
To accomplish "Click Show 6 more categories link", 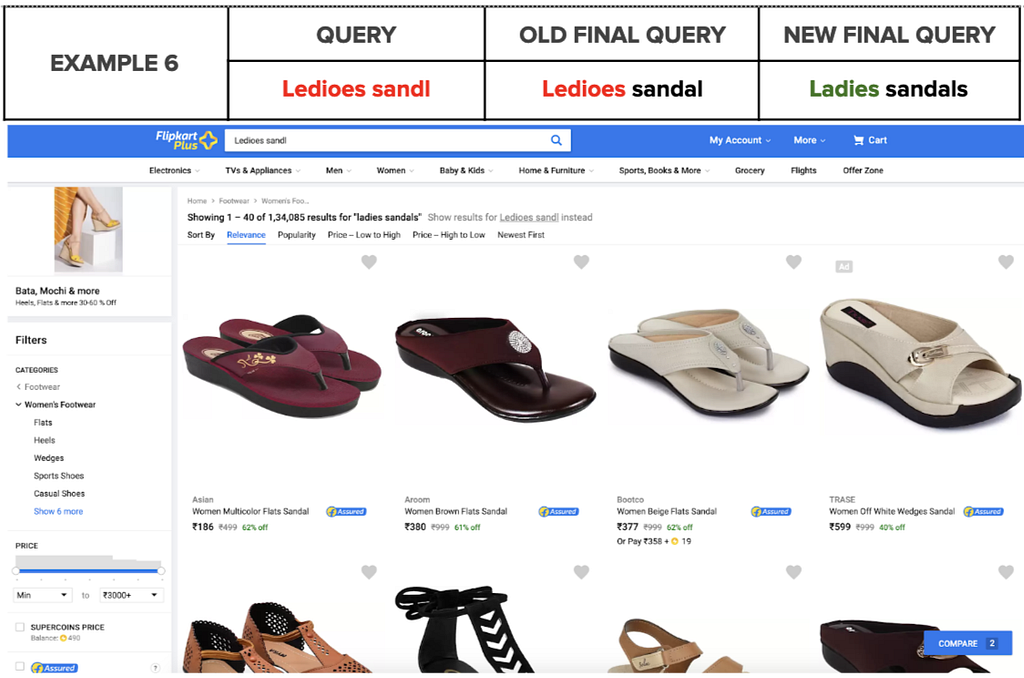I will (x=58, y=511).
